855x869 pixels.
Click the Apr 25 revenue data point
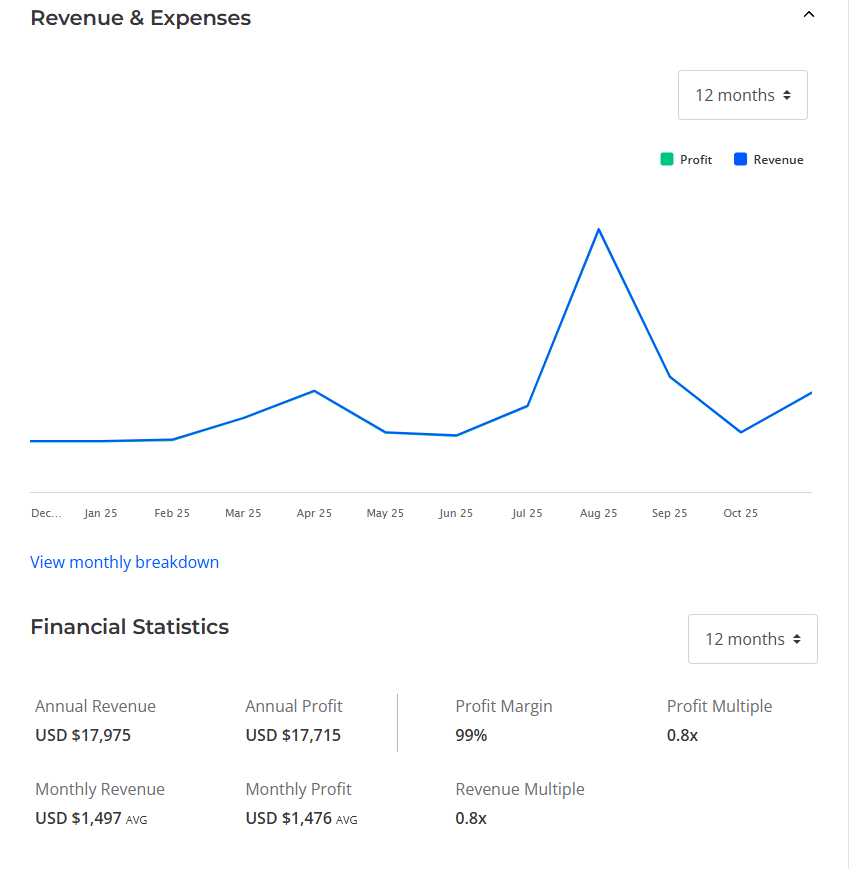point(315,391)
